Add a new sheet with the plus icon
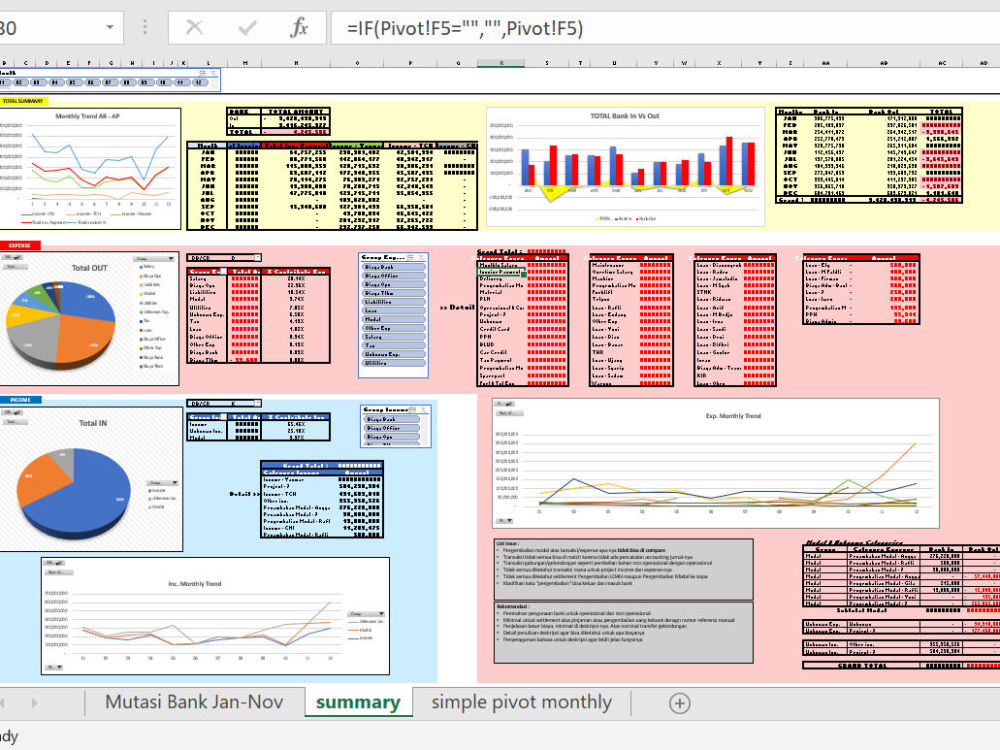The width and height of the screenshot is (1000, 750). [679, 703]
